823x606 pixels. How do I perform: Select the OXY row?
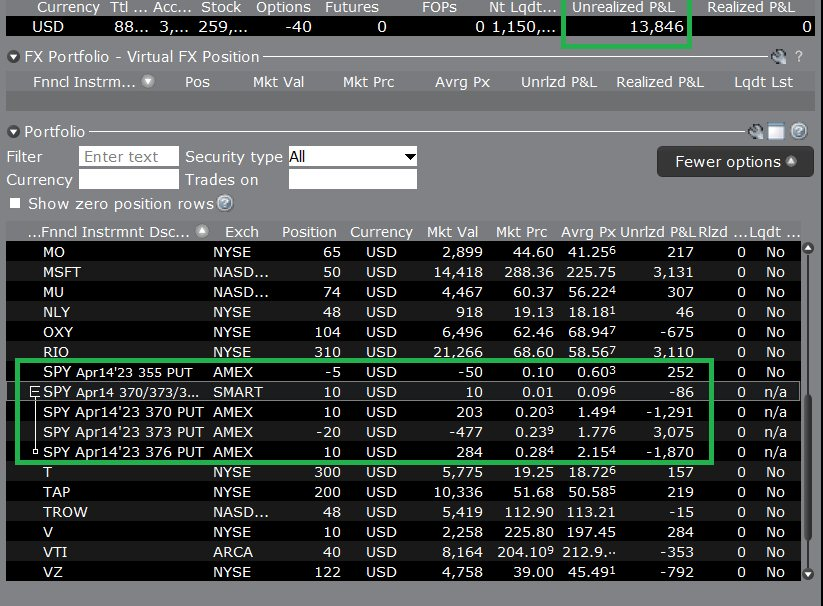[403, 332]
